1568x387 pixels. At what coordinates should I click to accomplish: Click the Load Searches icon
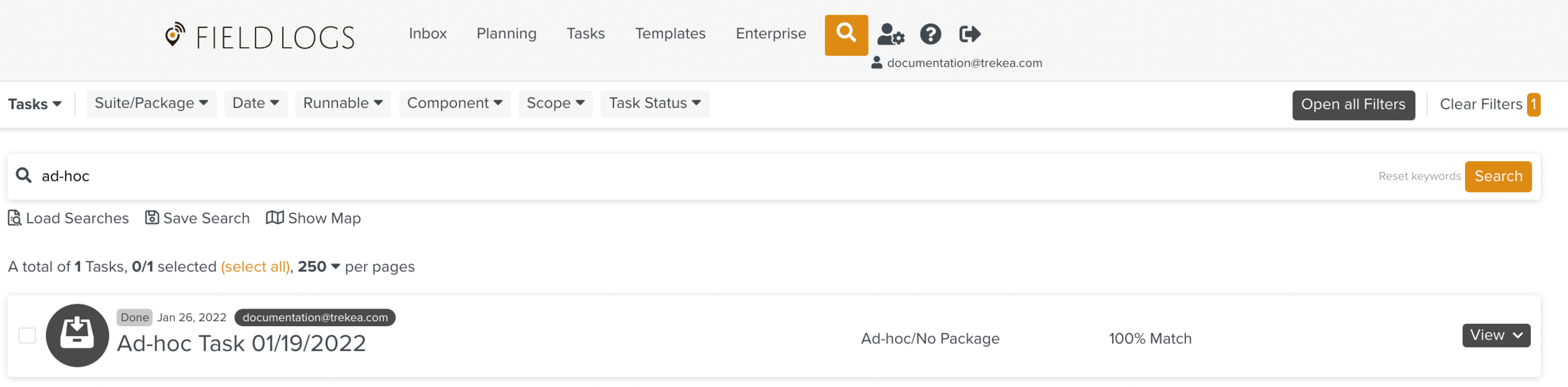[x=14, y=218]
